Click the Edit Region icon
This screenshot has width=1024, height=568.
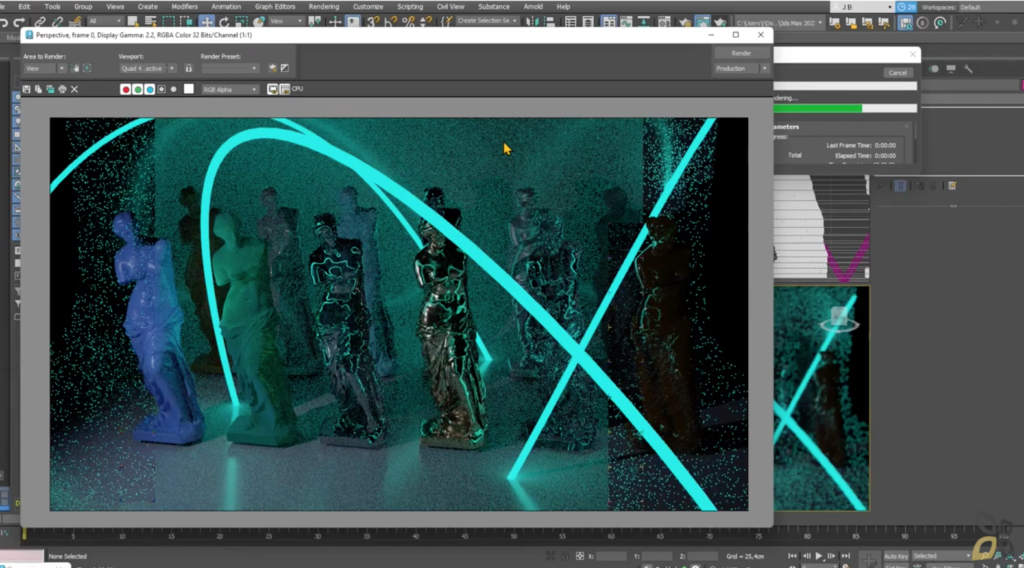(75, 68)
